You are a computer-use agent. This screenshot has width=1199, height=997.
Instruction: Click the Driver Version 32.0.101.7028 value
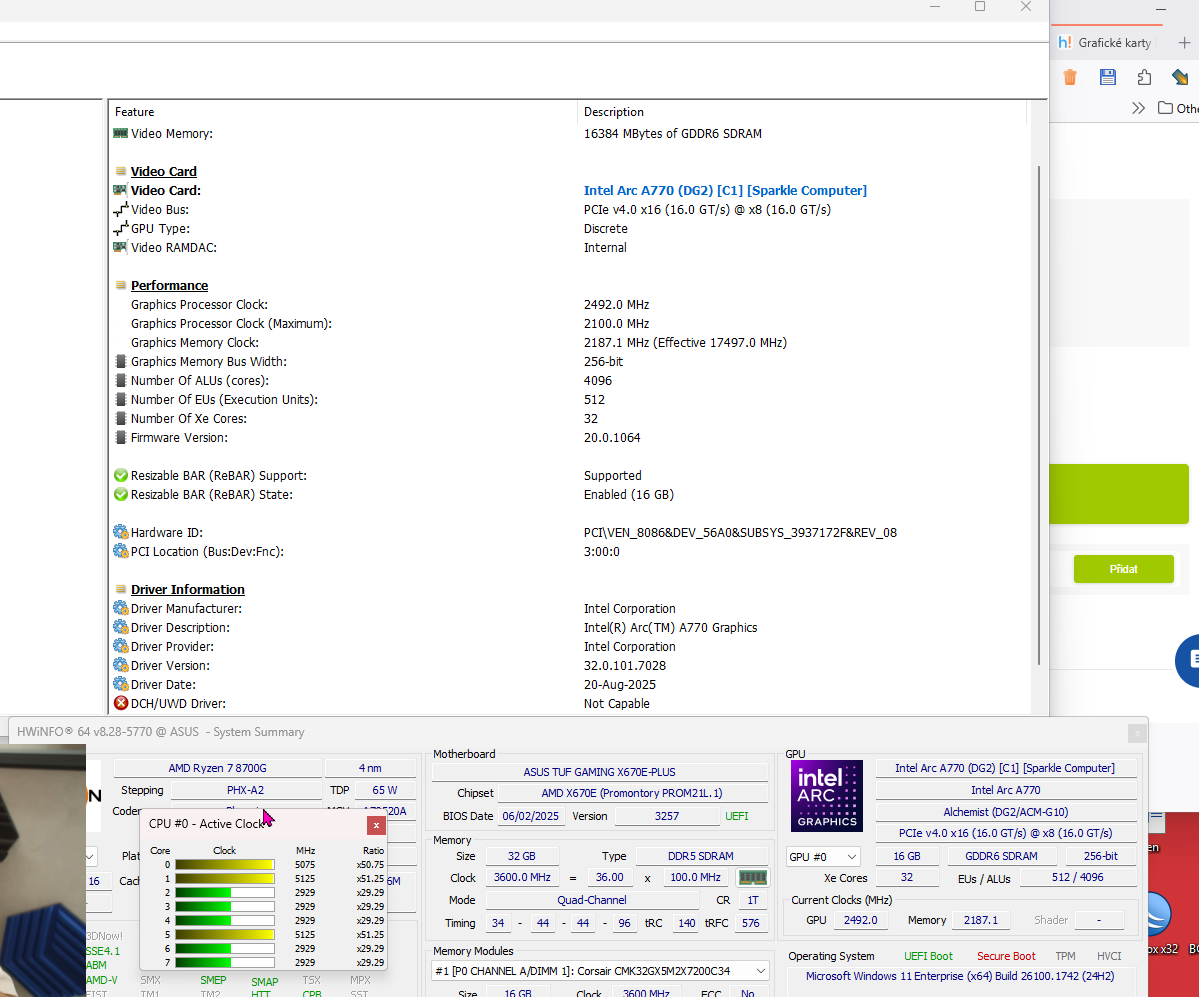pyautogui.click(x=625, y=665)
